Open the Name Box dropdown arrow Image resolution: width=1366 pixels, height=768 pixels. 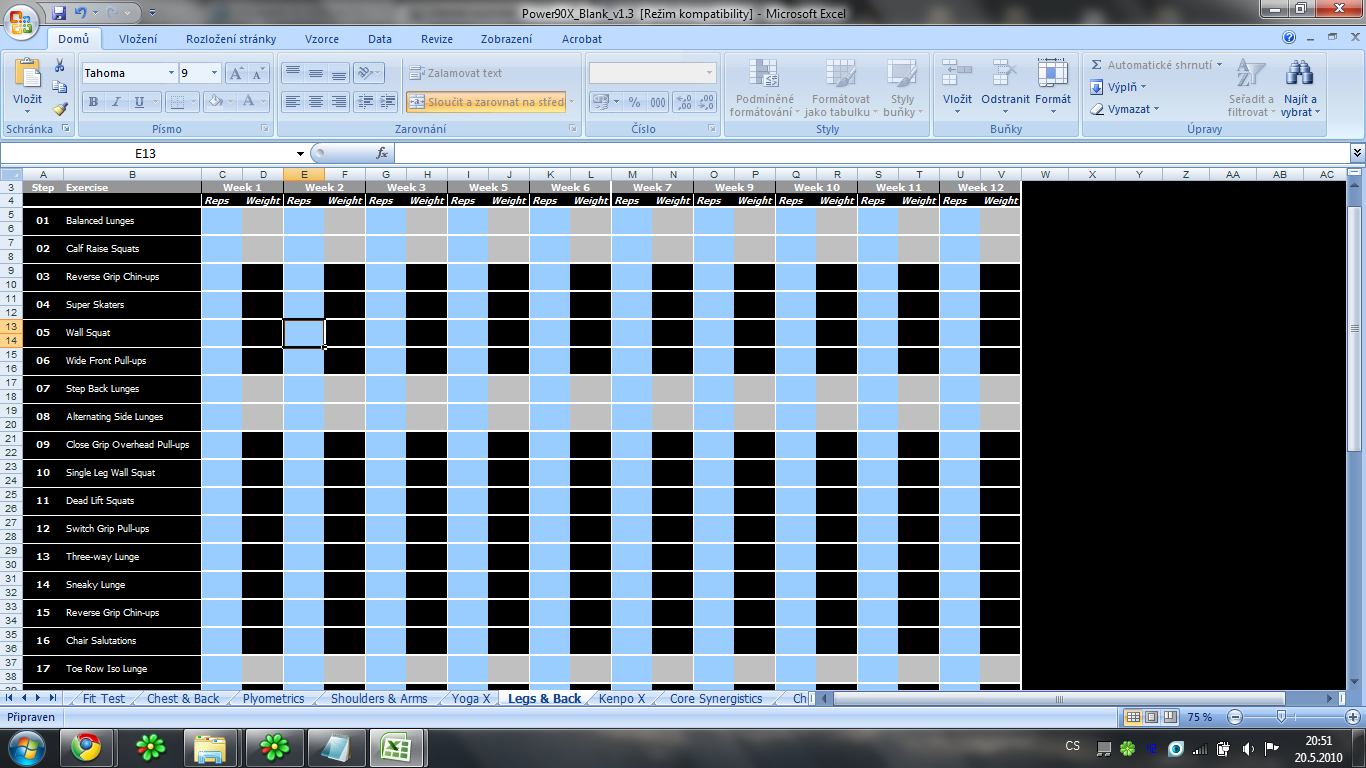(300, 154)
